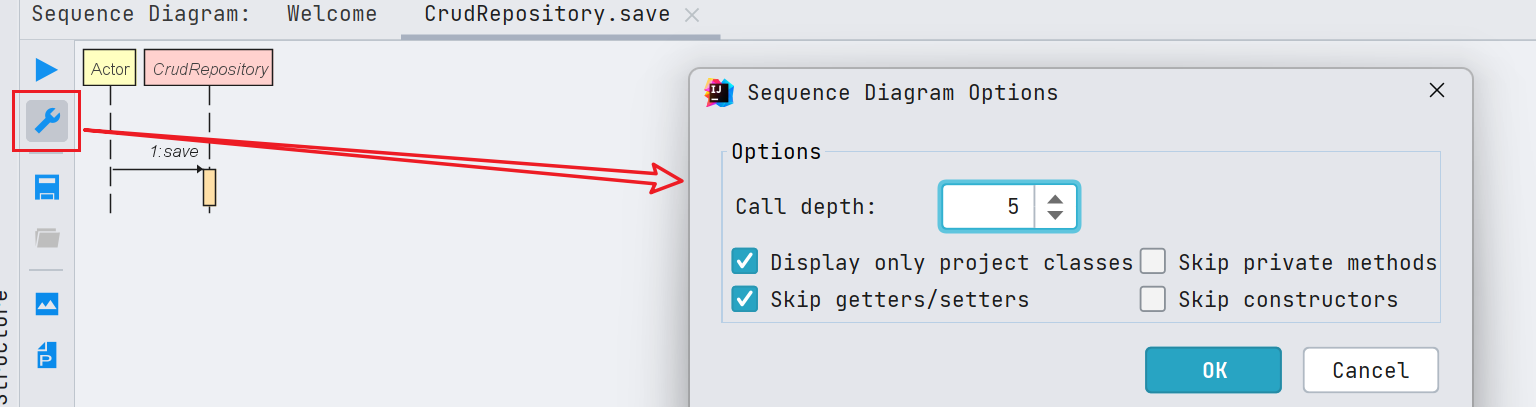Click the PlantUML export file icon
The width and height of the screenshot is (1536, 407).
pos(47,354)
